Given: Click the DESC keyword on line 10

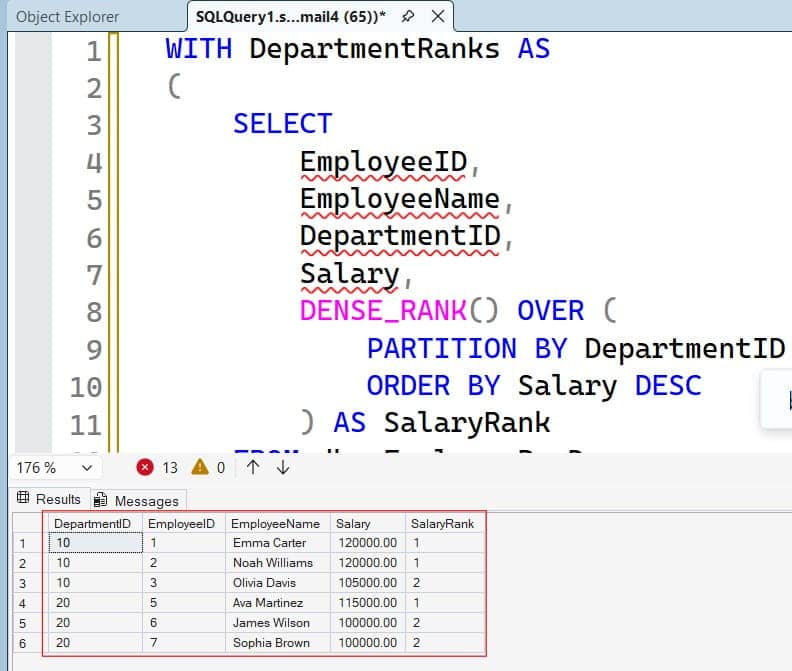Looking at the screenshot, I should point(668,386).
